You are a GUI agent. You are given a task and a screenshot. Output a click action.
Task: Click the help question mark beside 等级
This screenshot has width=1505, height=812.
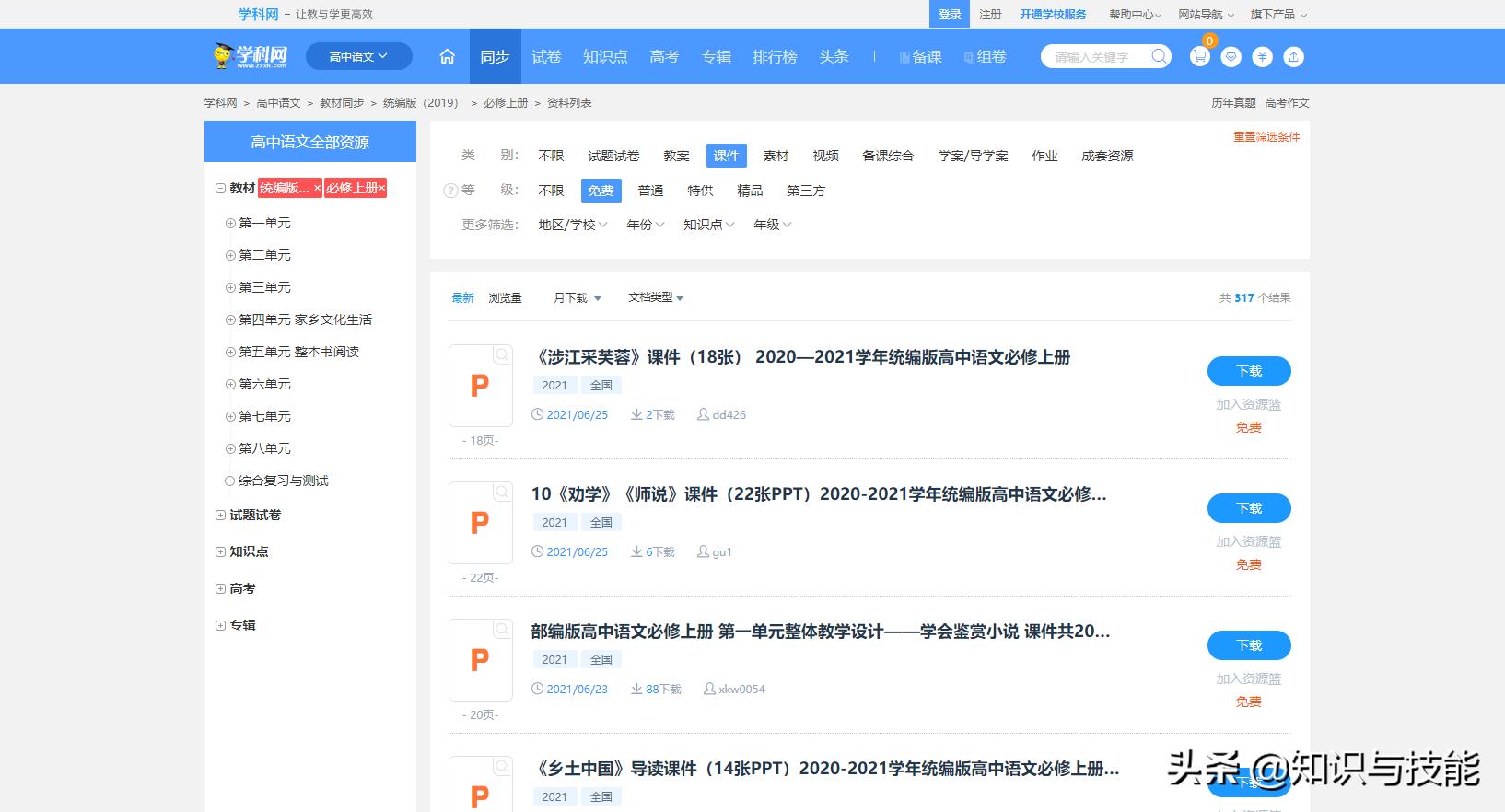[450, 191]
